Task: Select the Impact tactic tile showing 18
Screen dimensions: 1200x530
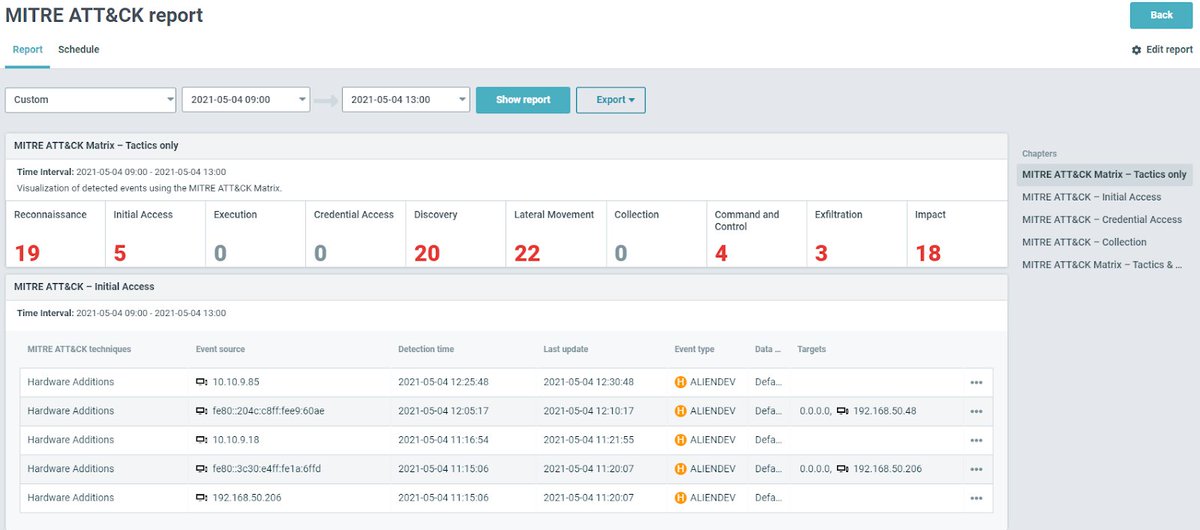Action: [x=956, y=234]
